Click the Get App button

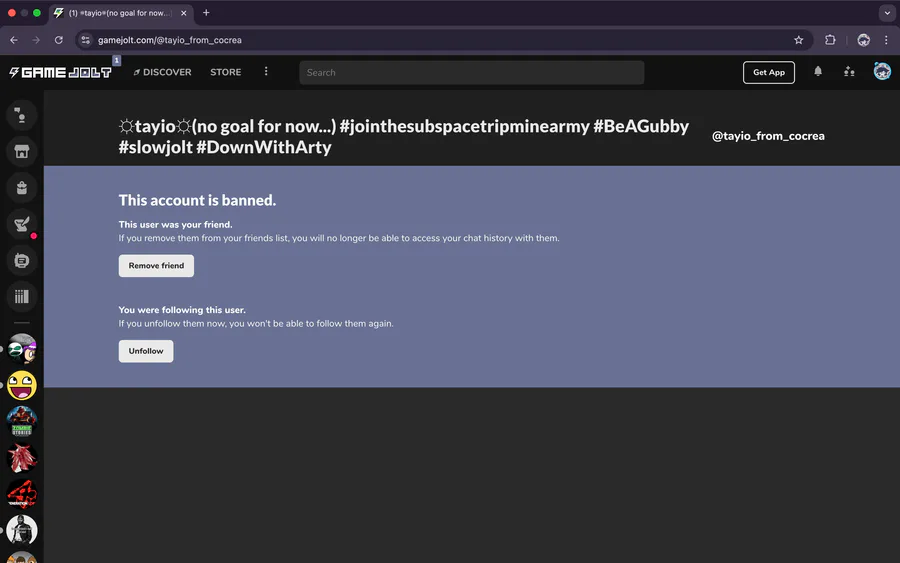click(x=769, y=72)
